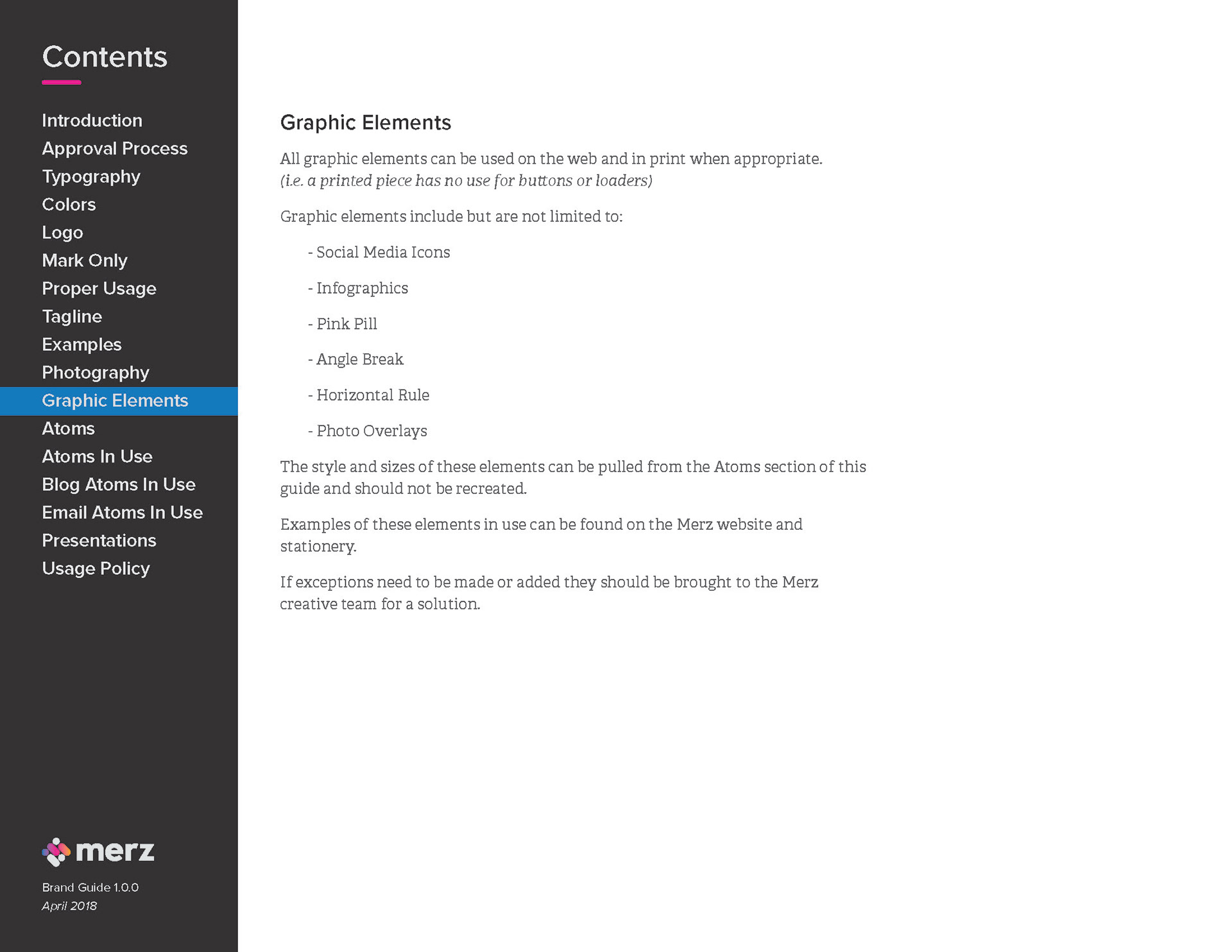Open Blog Atoms In Use page
This screenshot has width=1232, height=952.
click(118, 484)
